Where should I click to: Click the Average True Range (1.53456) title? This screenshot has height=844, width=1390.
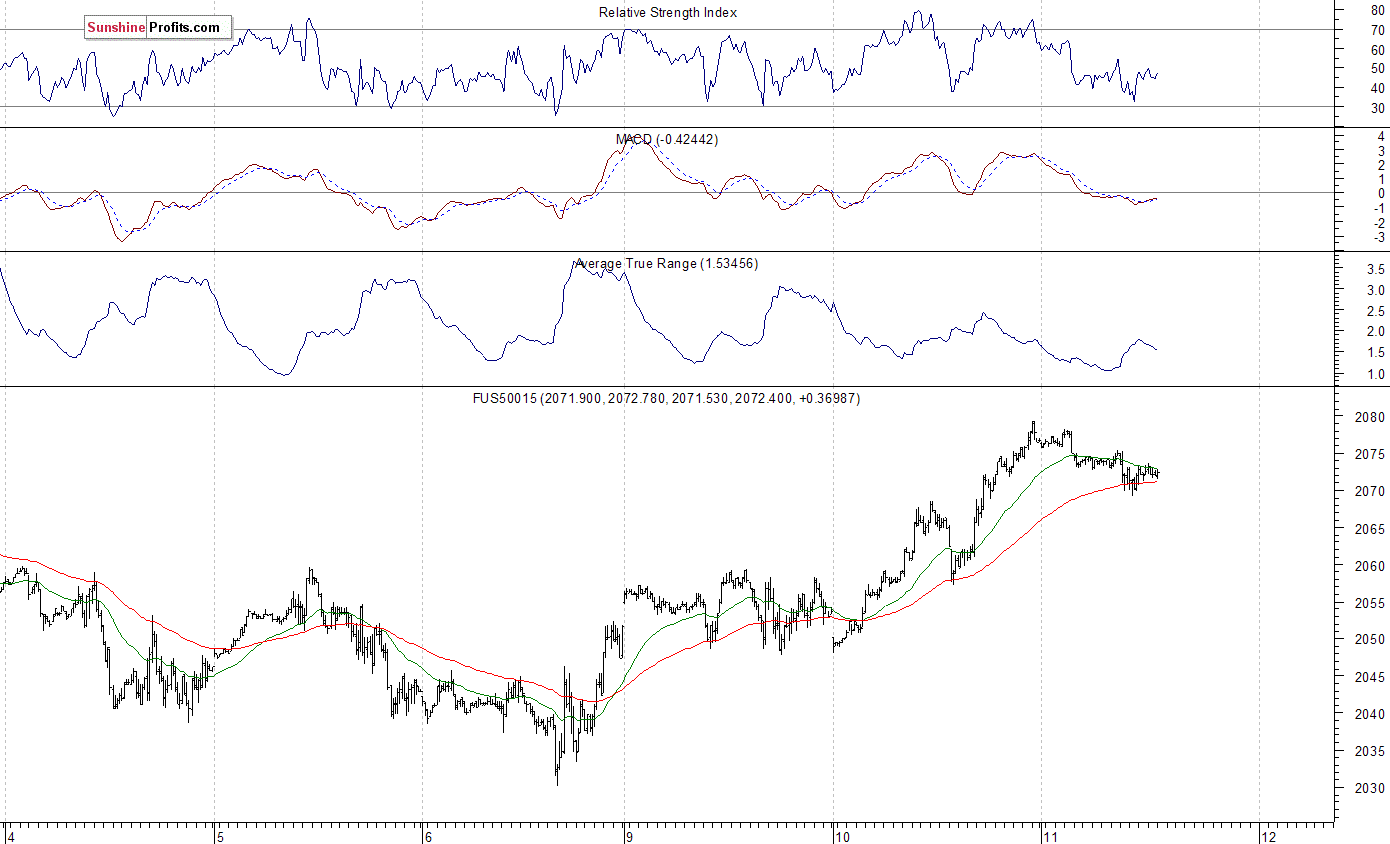tap(668, 264)
